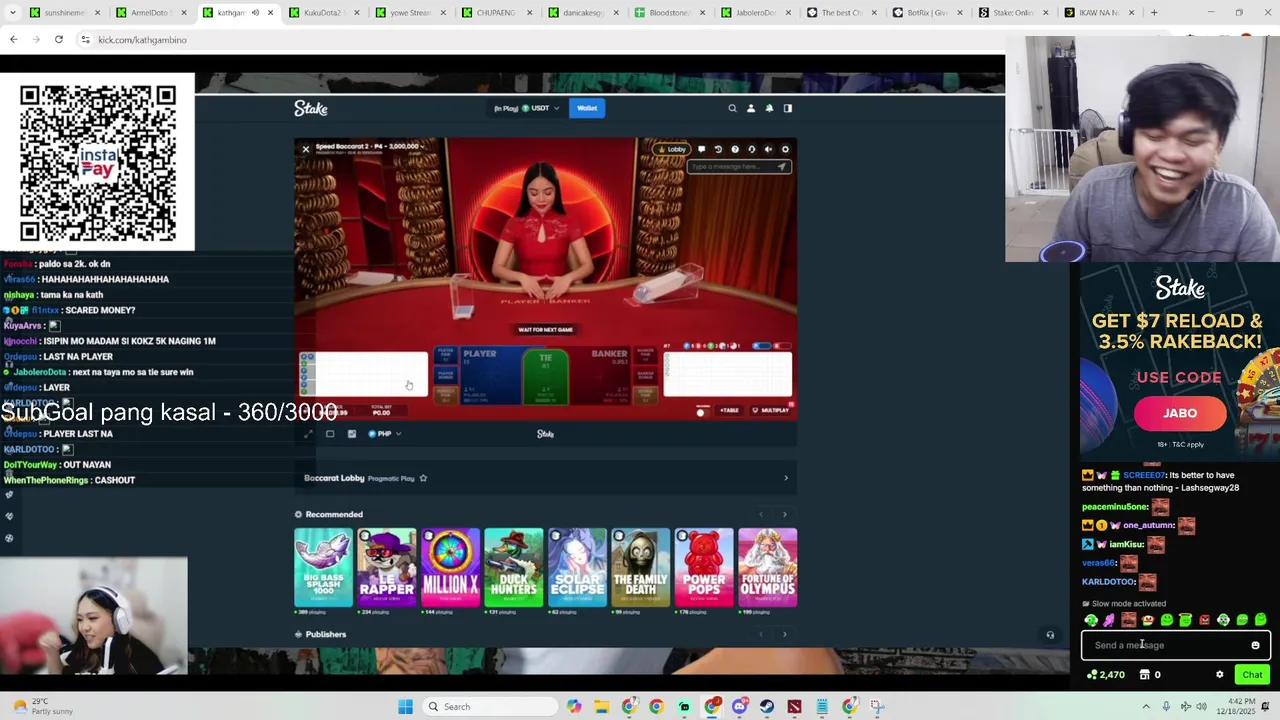Image resolution: width=1280 pixels, height=720 pixels.
Task: Open Kick chat settings gear
Action: tap(1219, 675)
